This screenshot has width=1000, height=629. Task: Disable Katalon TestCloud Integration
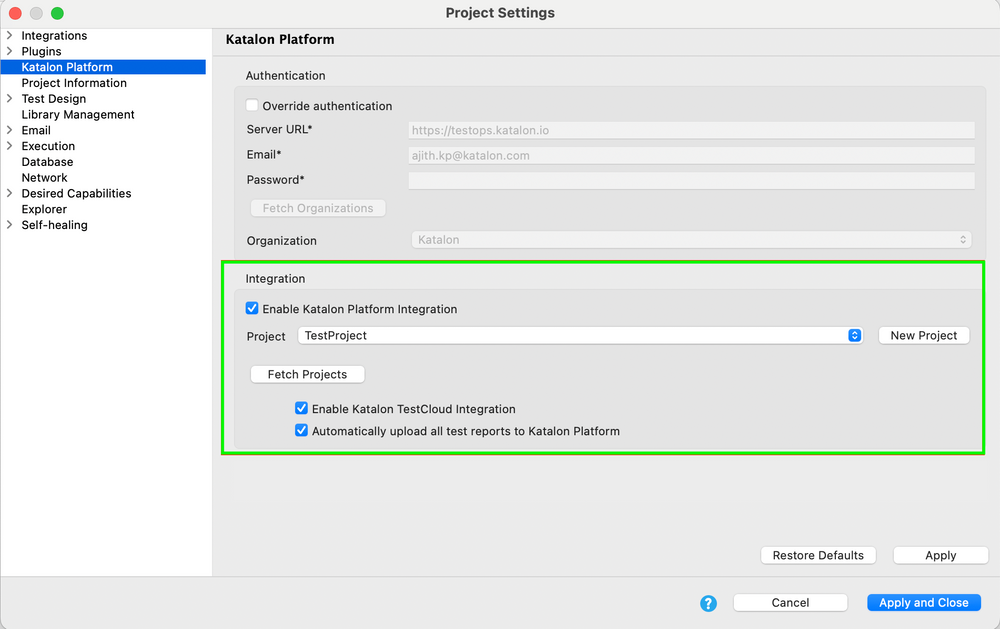(301, 408)
